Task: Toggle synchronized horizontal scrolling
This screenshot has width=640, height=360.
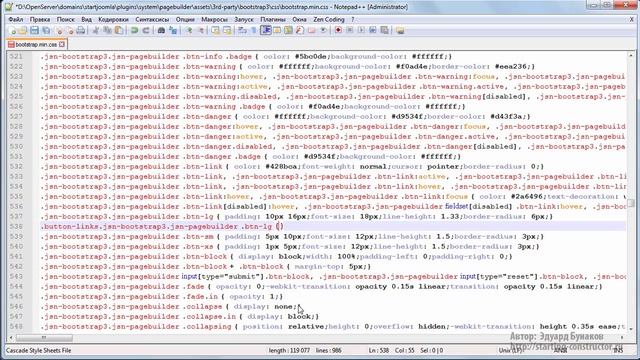Action: 227,31
